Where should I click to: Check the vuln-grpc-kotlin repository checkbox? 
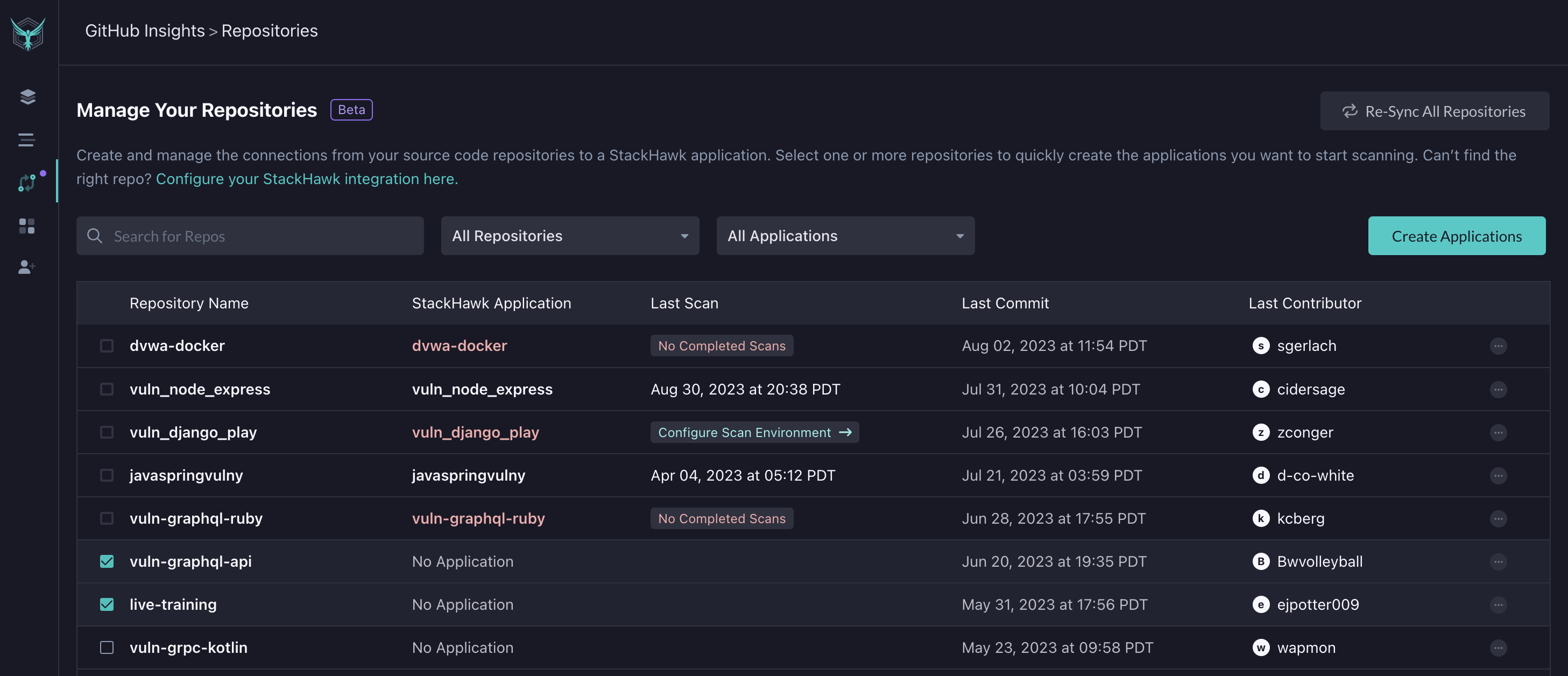coord(107,647)
